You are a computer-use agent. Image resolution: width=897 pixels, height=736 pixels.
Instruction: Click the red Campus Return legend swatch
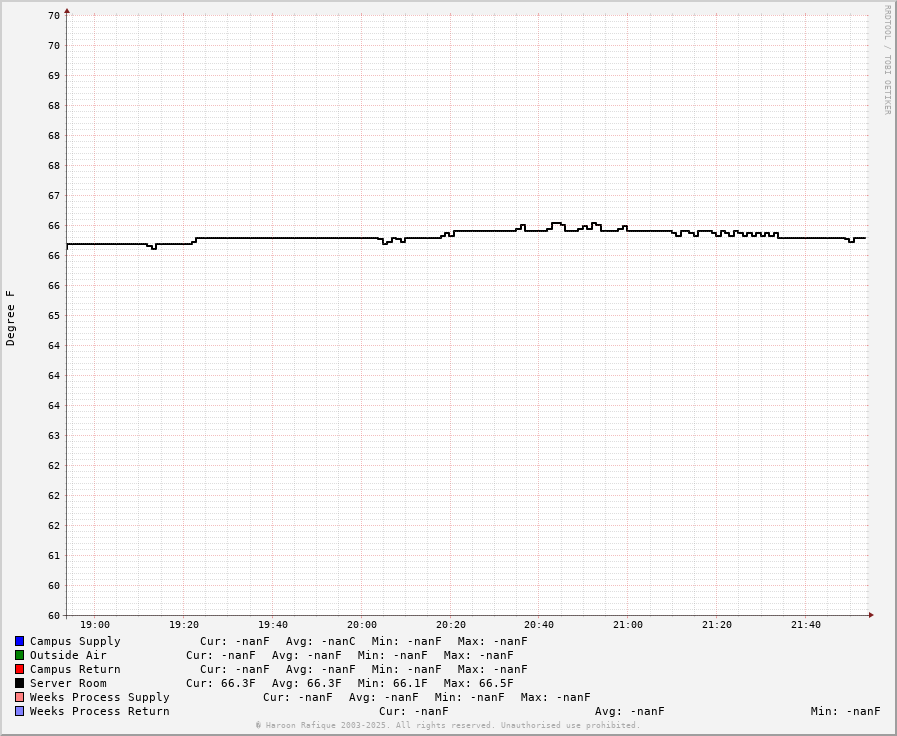[19, 669]
